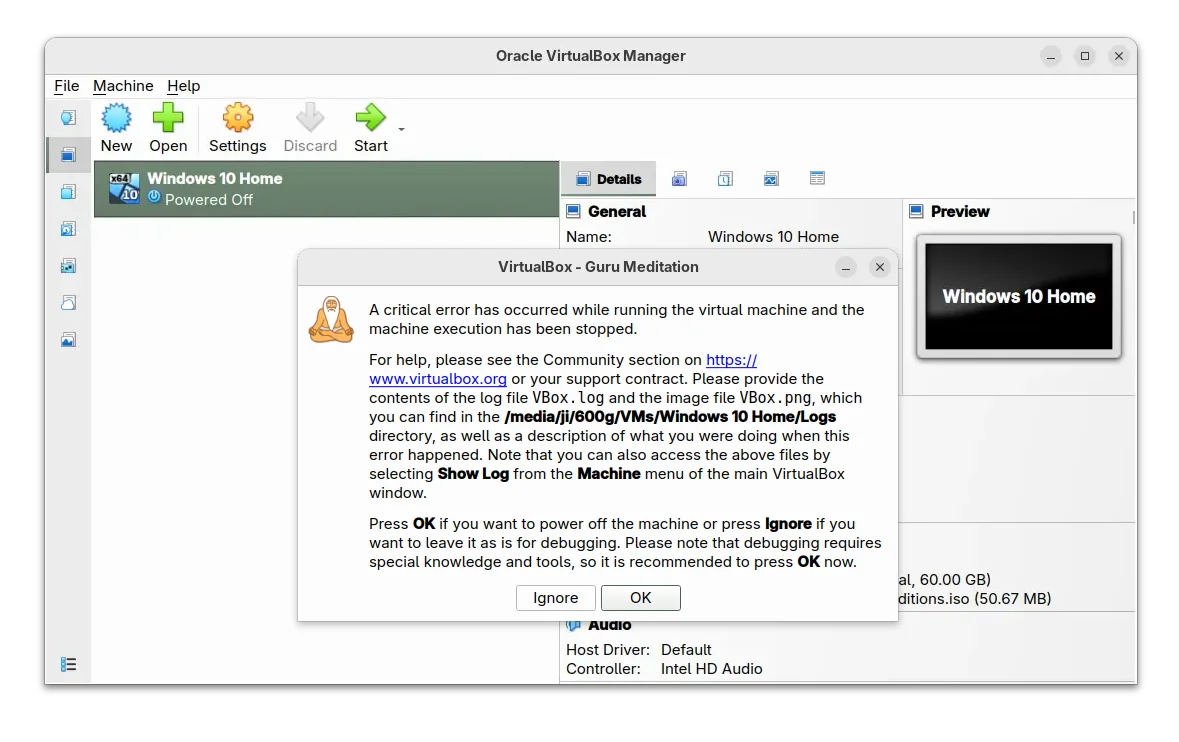
Task: Click the New virtual machine toolbar button
Action: [x=117, y=129]
